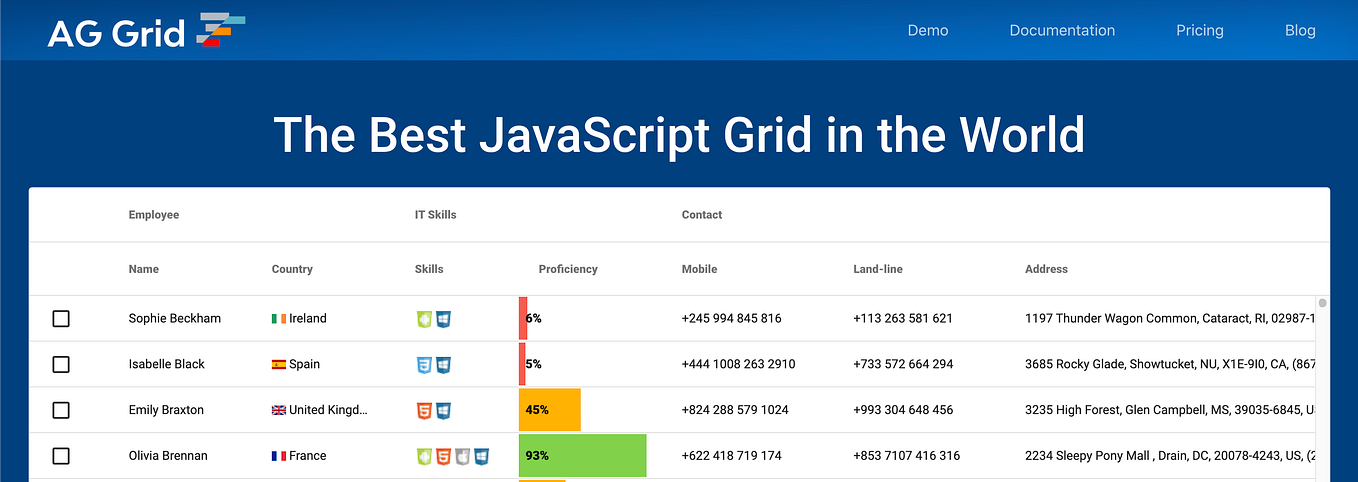Image resolution: width=1358 pixels, height=482 pixels.
Task: Click the address 1197 Thunder Wagon Common
Action: coord(1170,318)
